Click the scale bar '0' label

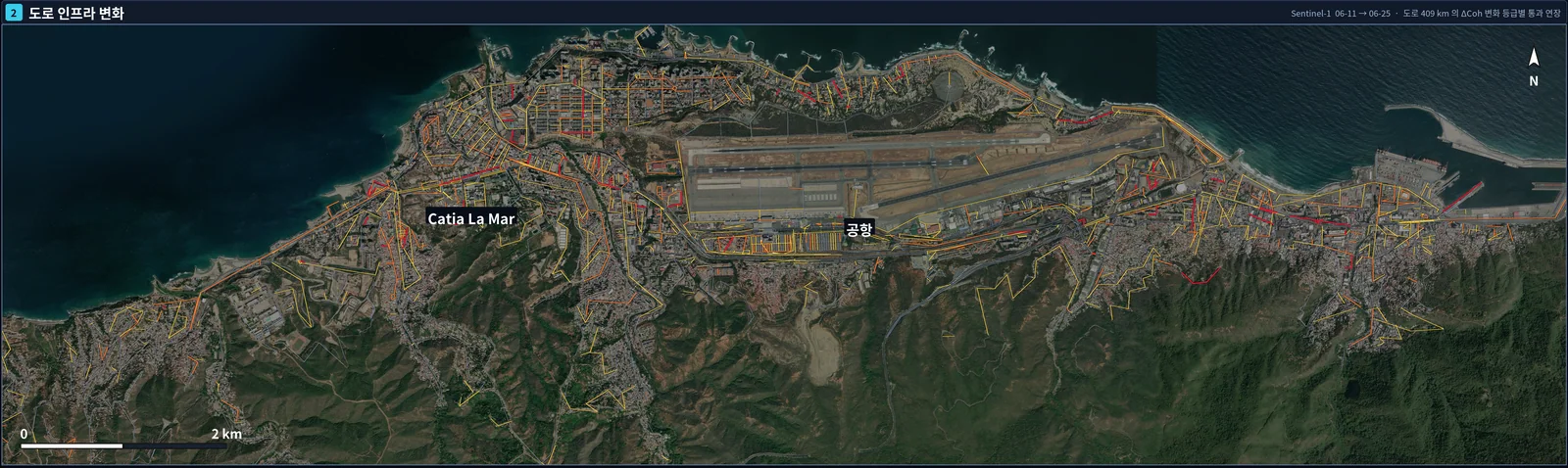coord(24,434)
